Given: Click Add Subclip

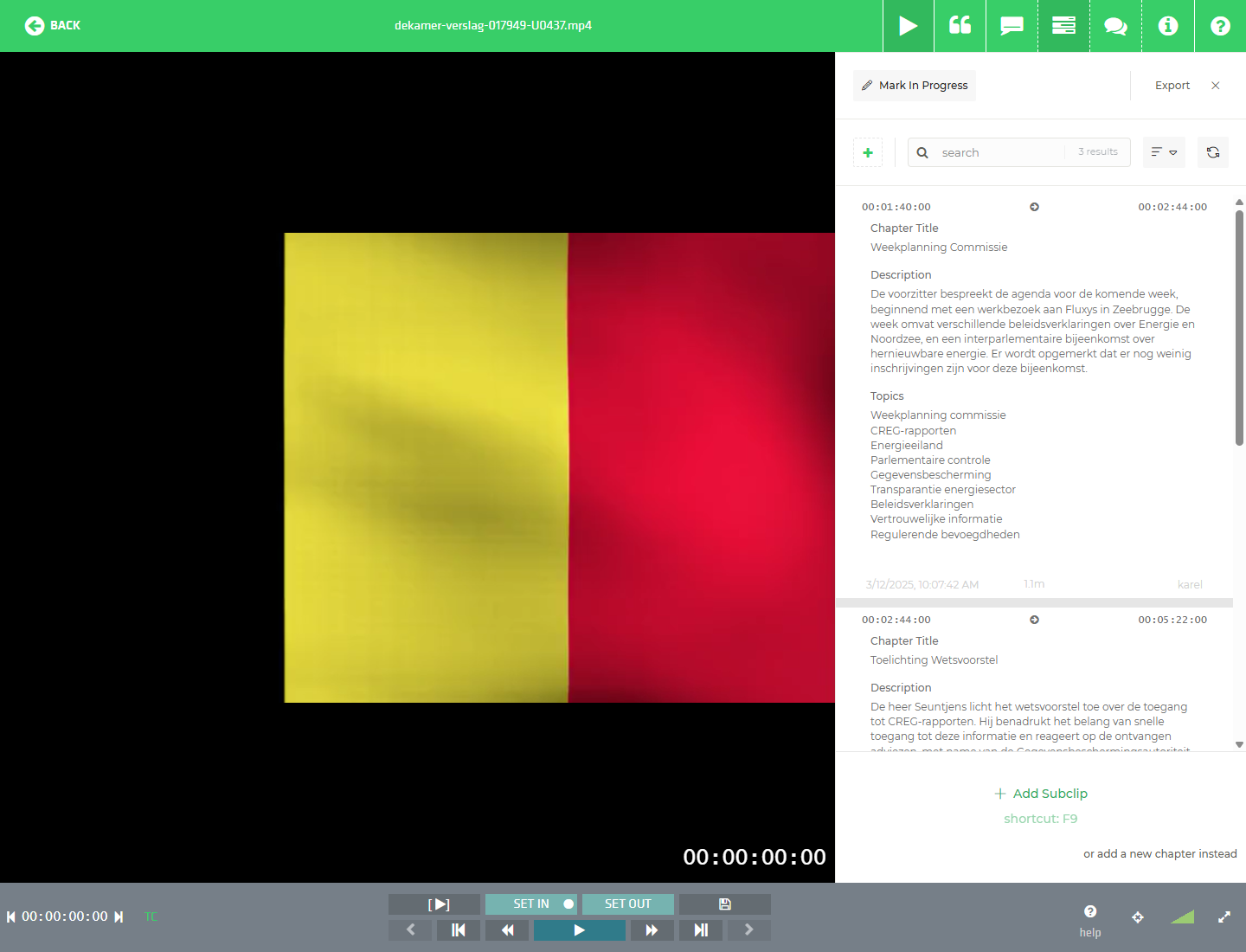Looking at the screenshot, I should tap(1041, 794).
